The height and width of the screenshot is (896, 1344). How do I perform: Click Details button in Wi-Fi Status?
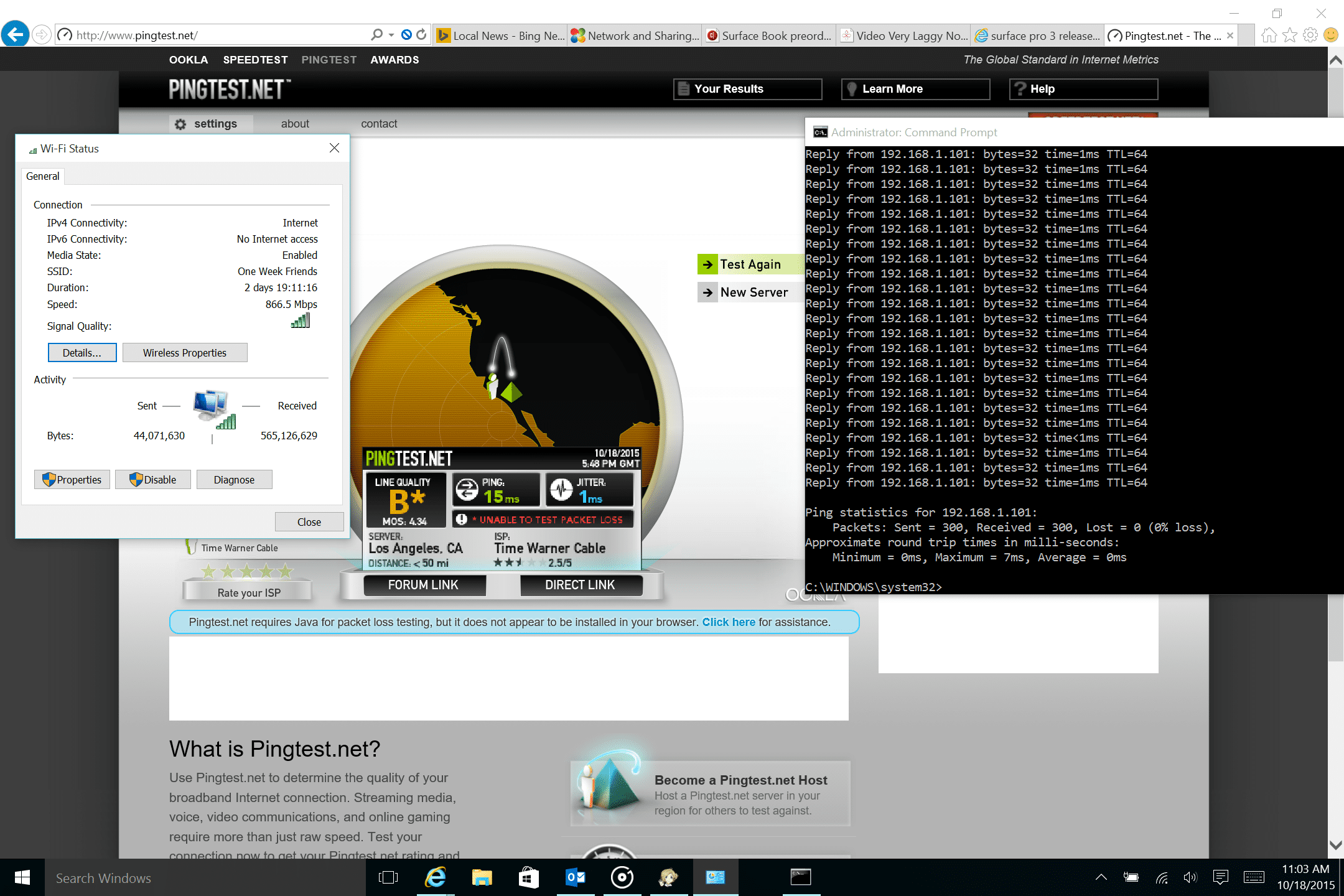click(82, 353)
